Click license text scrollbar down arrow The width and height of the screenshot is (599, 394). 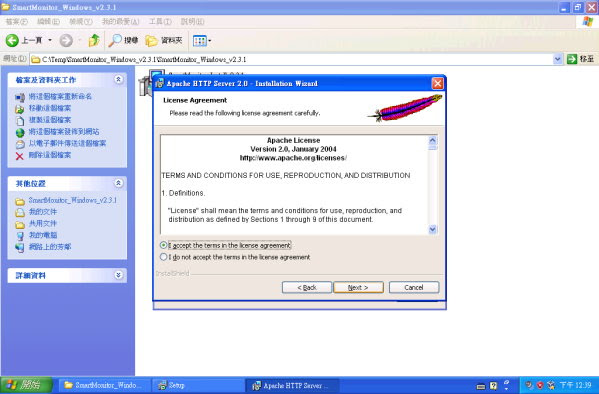432,229
